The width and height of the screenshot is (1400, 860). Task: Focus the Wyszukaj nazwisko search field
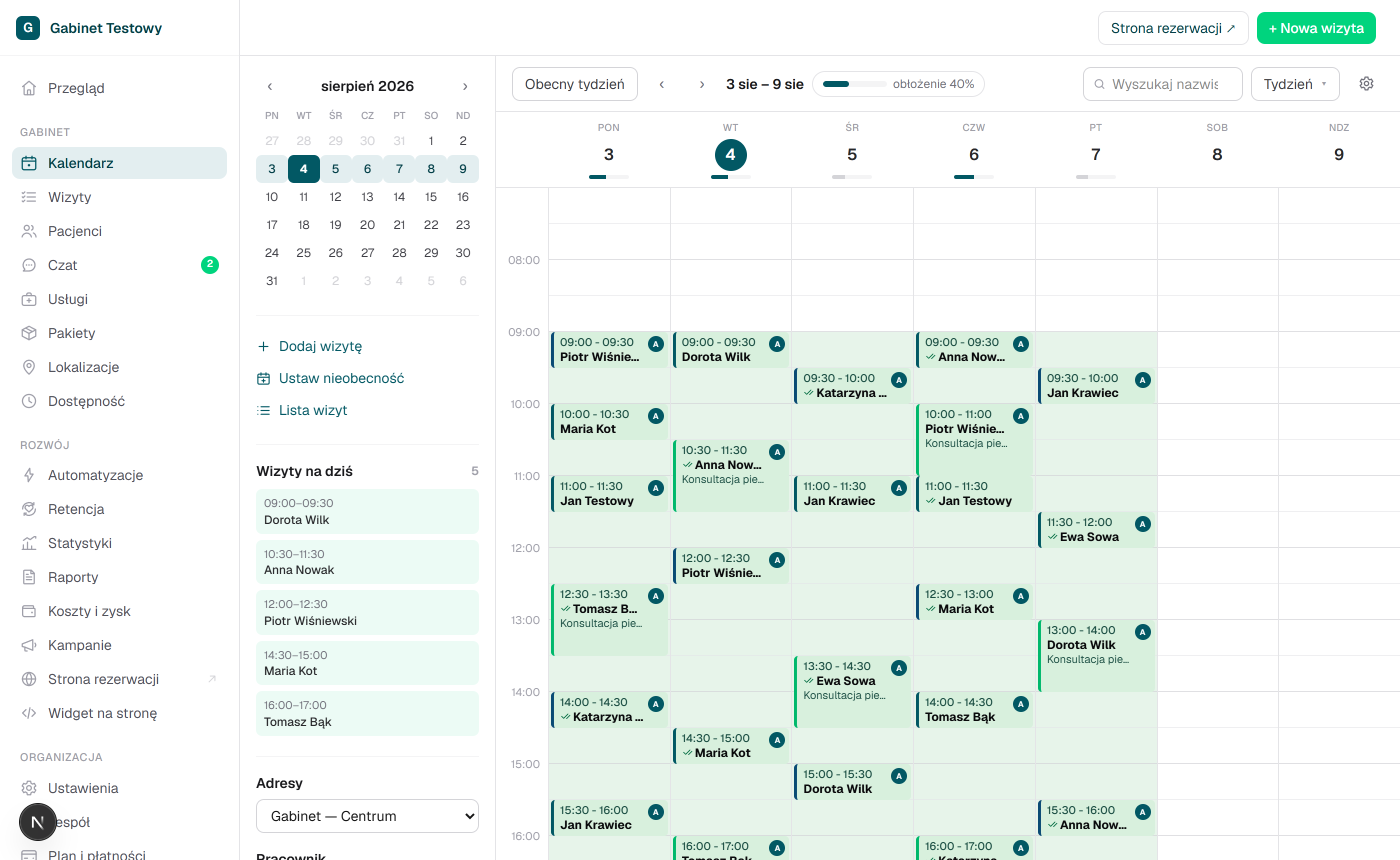(1162, 84)
